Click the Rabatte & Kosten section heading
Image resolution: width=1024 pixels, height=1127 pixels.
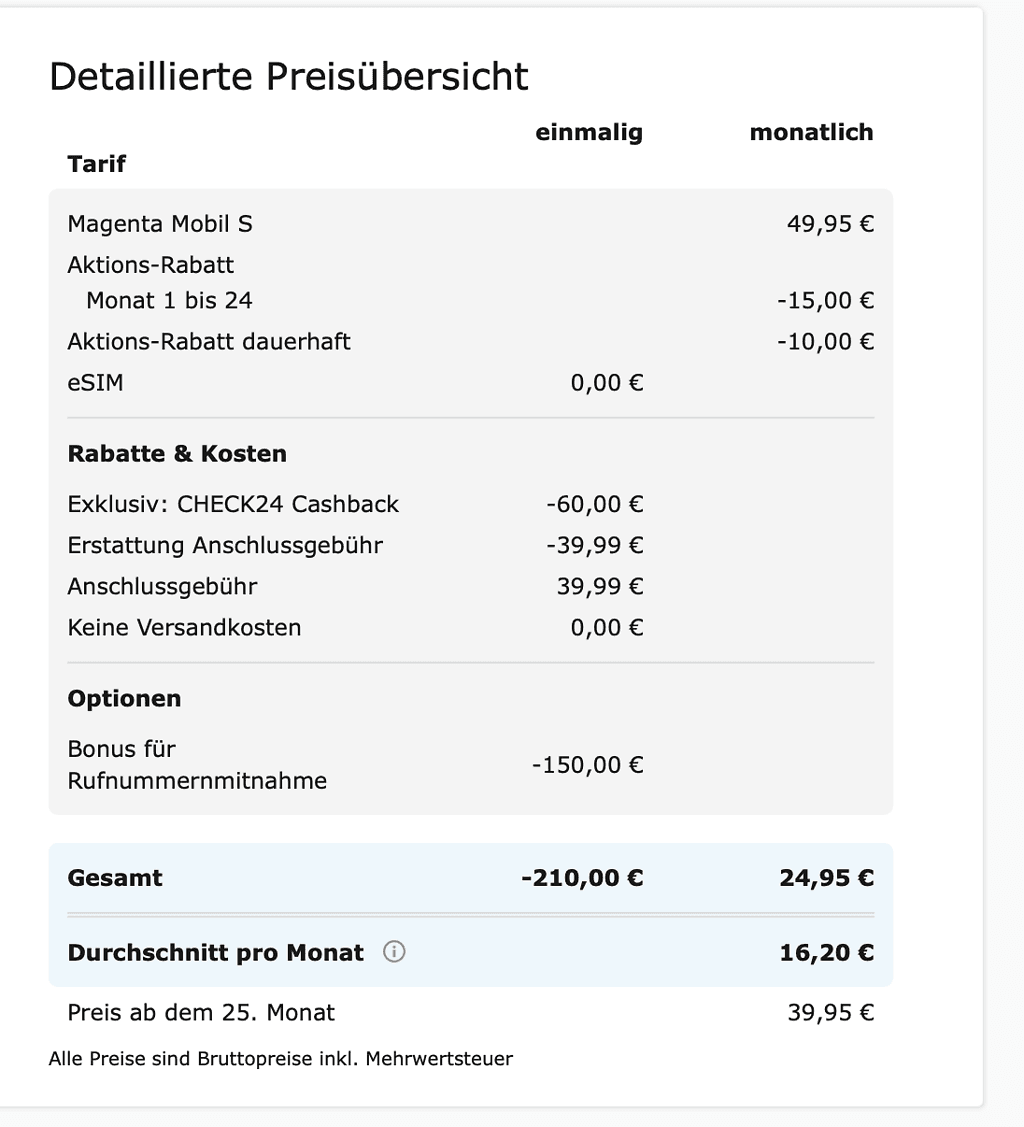point(177,453)
